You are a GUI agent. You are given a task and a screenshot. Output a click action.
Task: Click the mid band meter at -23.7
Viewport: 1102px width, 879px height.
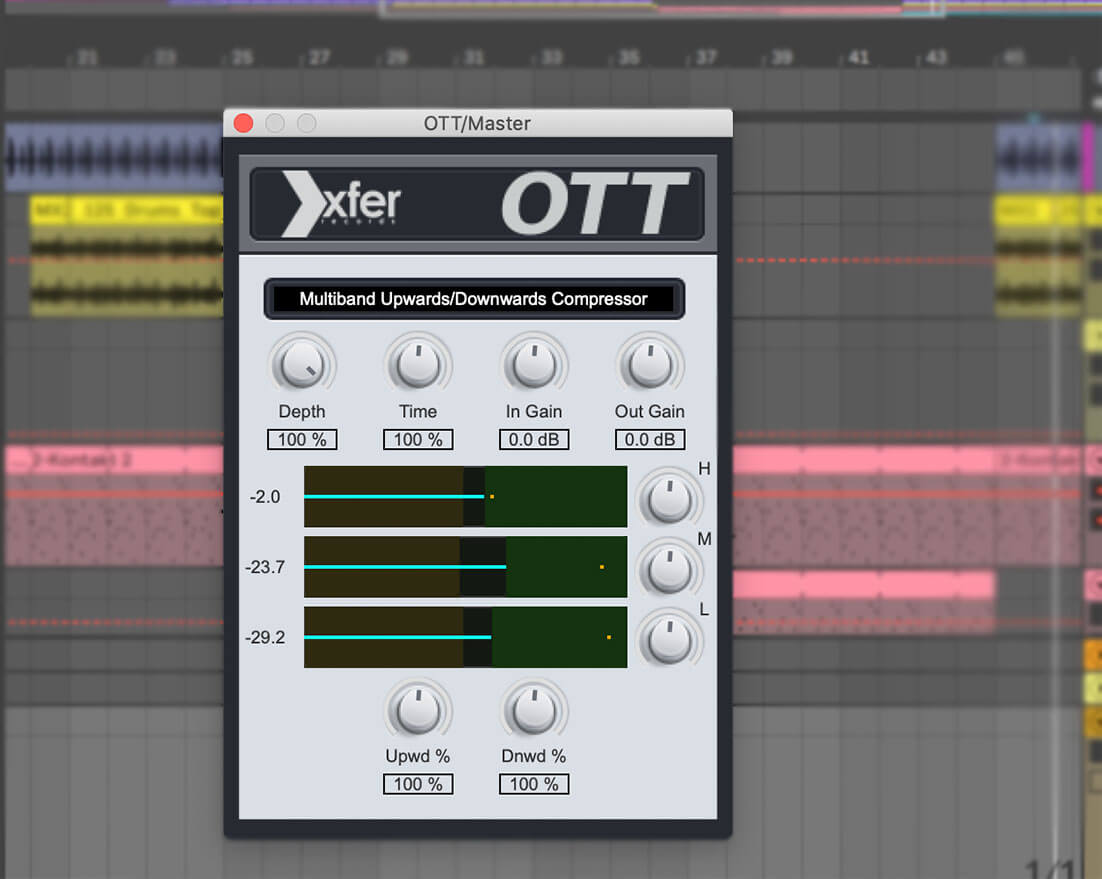(x=465, y=567)
